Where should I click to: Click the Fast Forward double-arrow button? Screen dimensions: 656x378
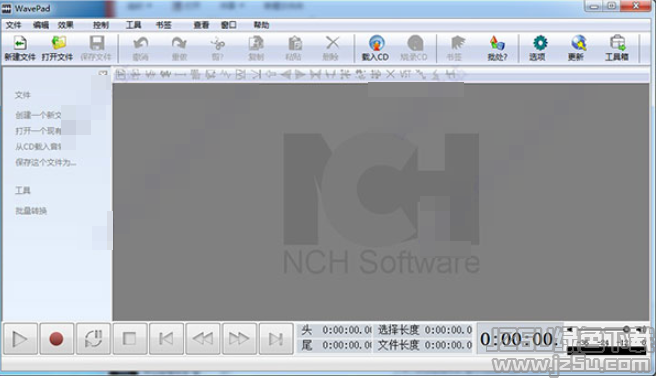pyautogui.click(x=239, y=339)
